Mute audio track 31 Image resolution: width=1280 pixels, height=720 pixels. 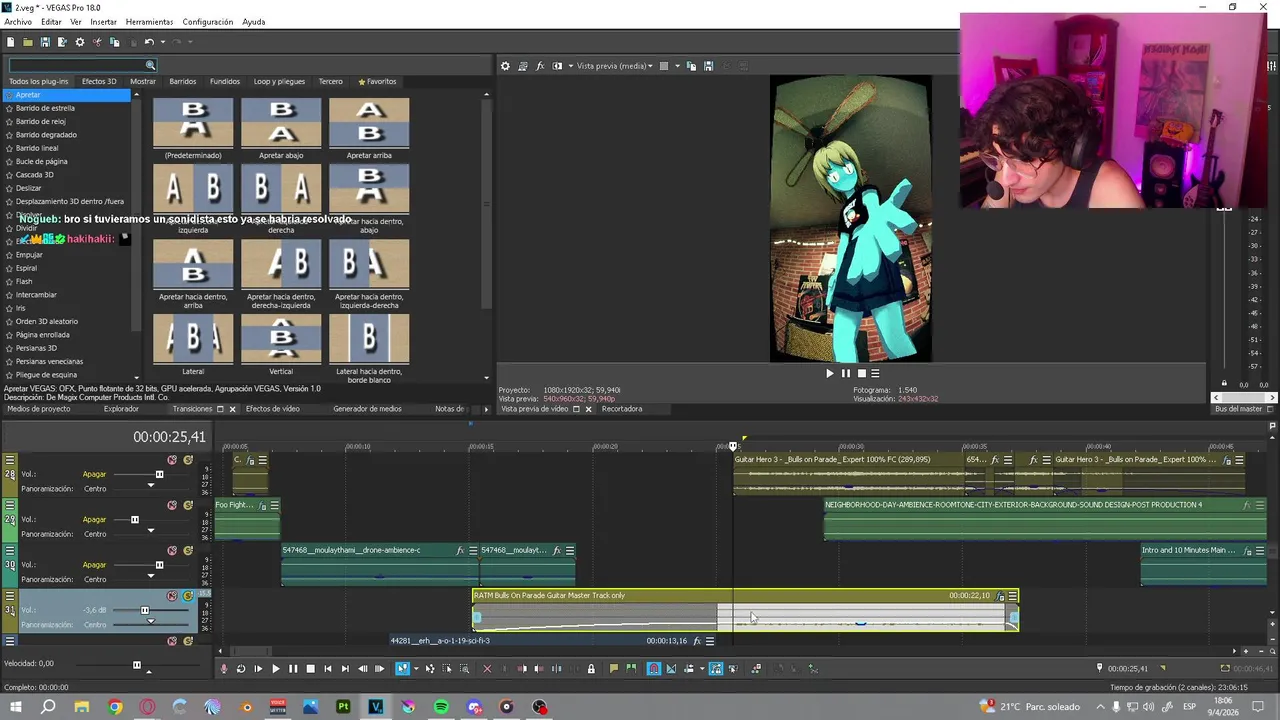click(x=172, y=596)
